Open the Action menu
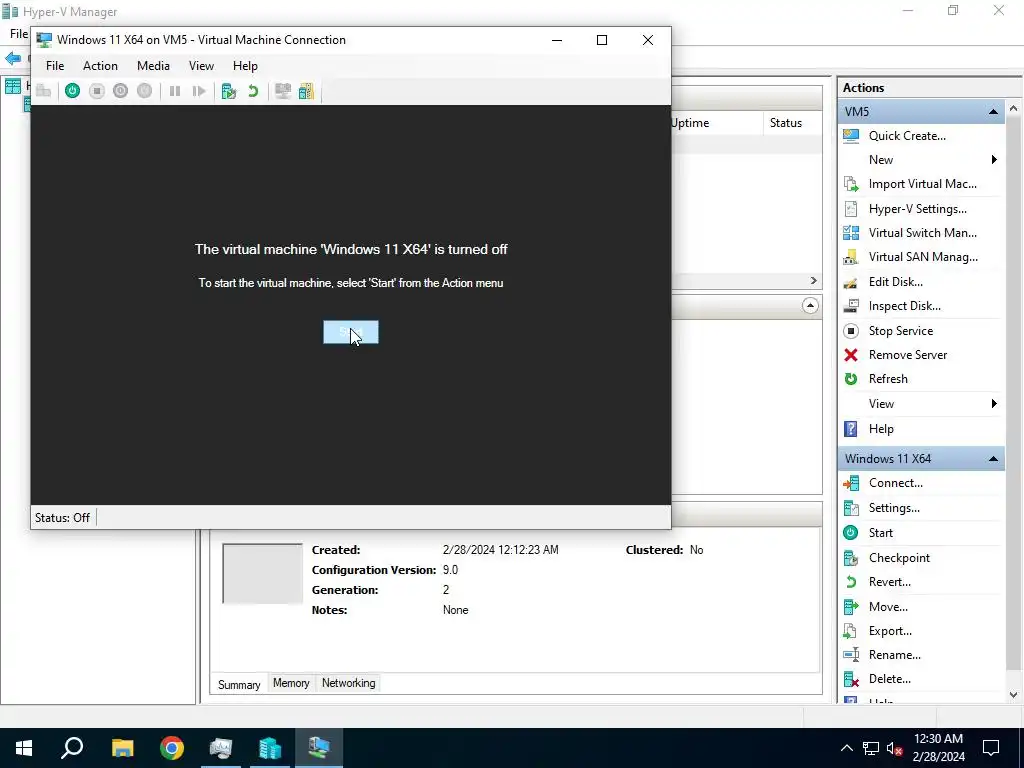This screenshot has width=1024, height=768. (x=100, y=66)
